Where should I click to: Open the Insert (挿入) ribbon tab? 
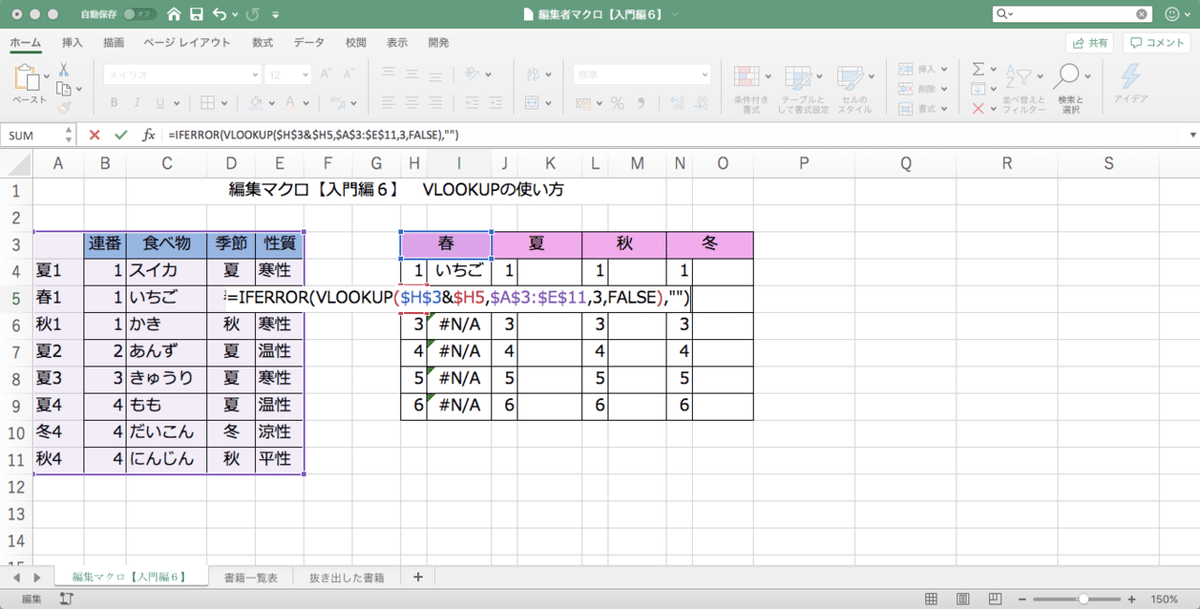tap(72, 43)
